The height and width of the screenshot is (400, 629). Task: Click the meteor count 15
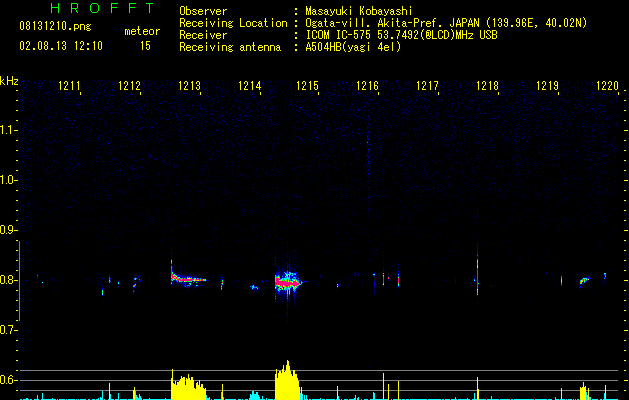point(145,46)
